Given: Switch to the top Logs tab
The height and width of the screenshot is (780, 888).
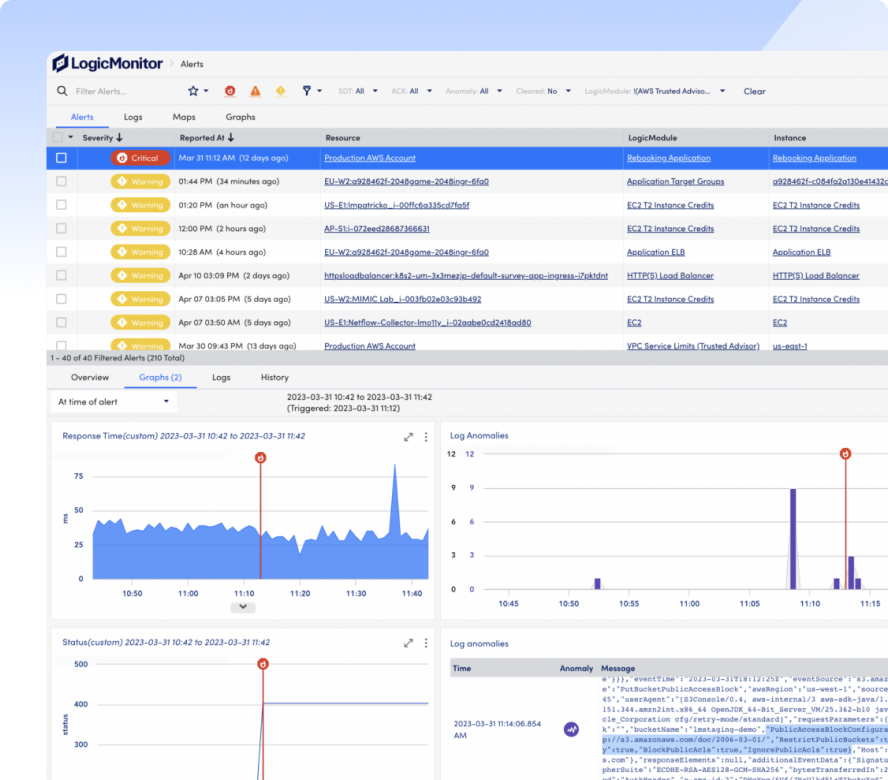Looking at the screenshot, I should tap(133, 117).
